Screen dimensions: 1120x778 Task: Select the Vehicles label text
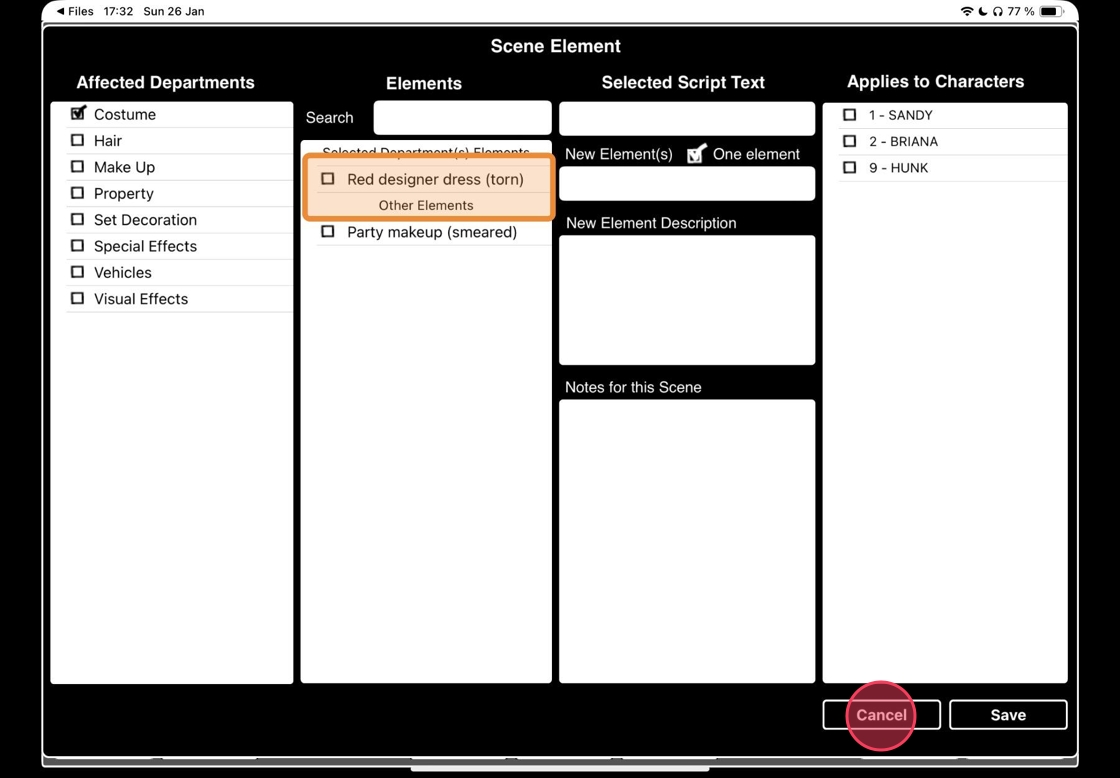tap(123, 273)
